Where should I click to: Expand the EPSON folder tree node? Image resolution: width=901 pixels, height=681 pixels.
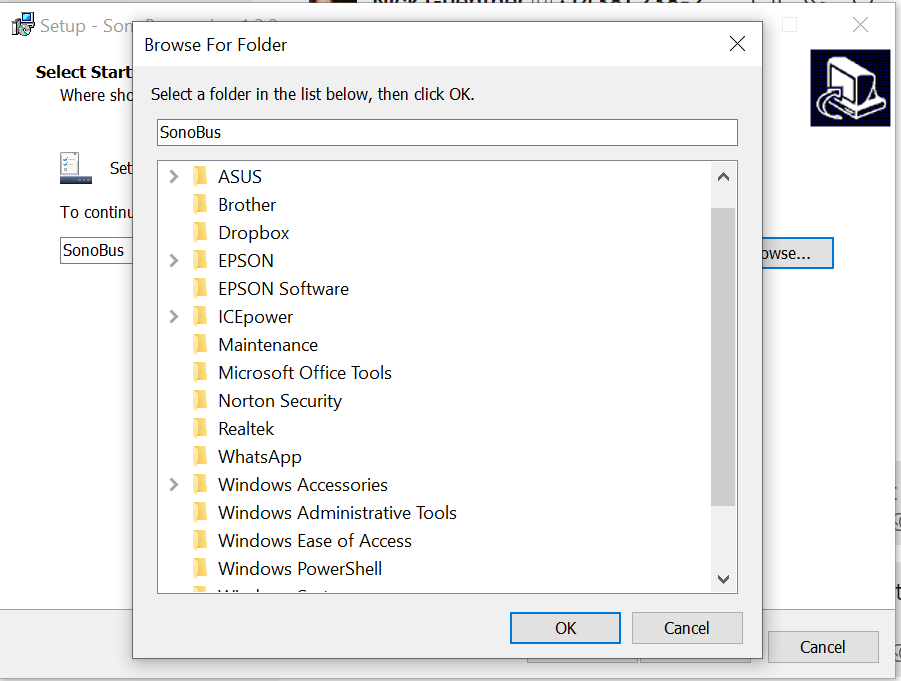[174, 260]
